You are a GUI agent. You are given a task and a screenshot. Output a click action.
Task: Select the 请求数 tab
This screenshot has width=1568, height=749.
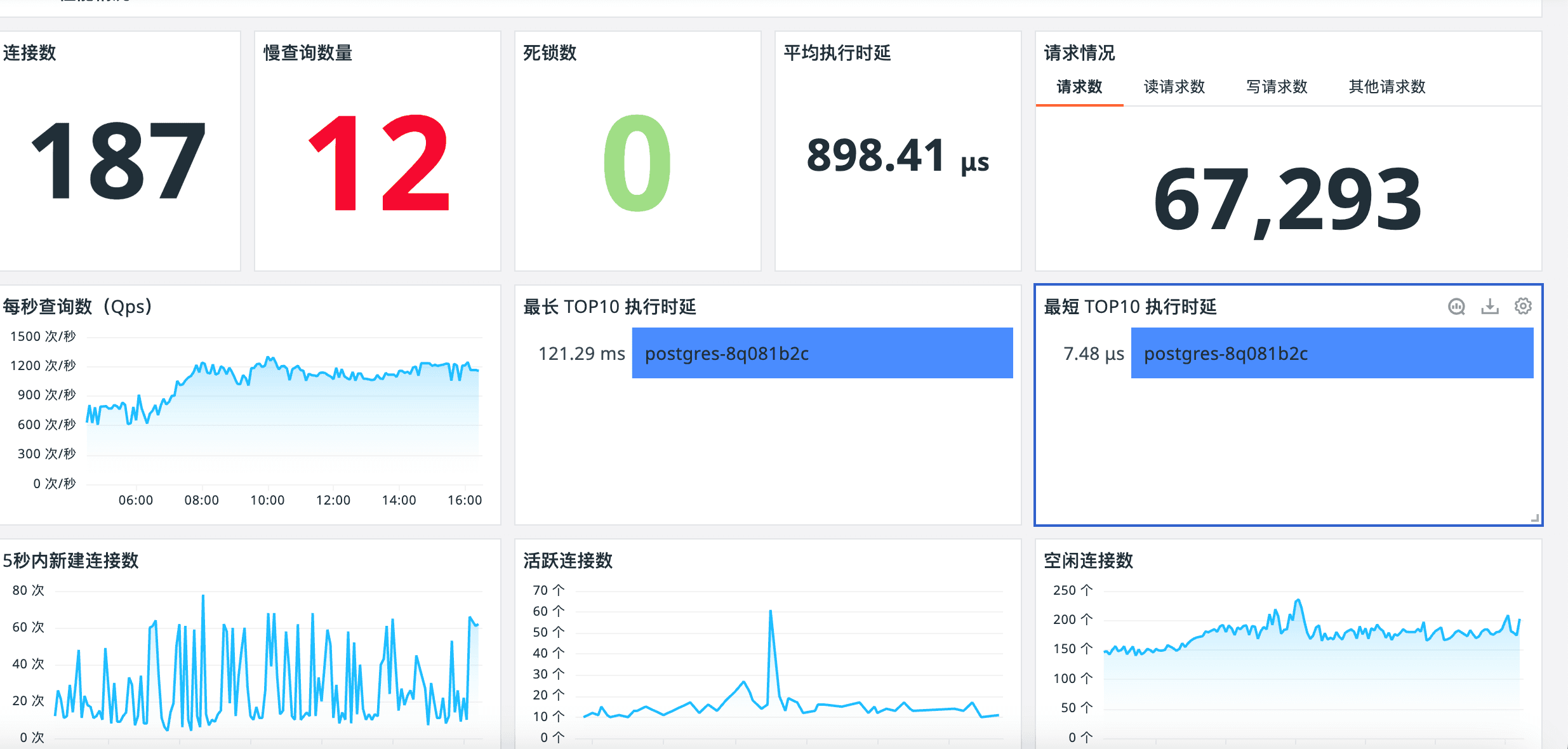click(x=1079, y=87)
